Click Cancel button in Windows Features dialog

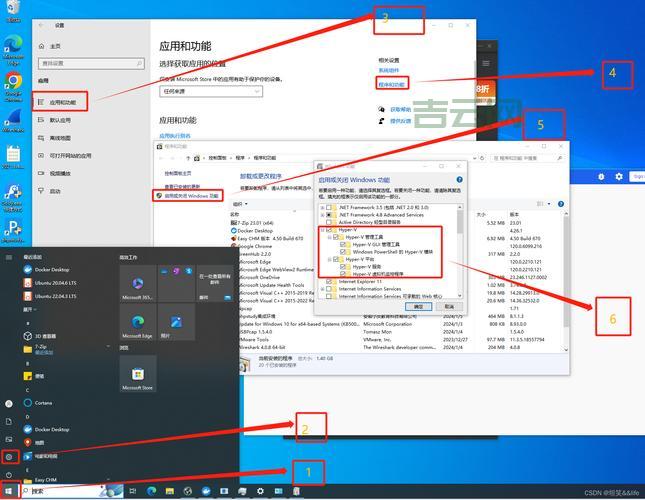[449, 307]
